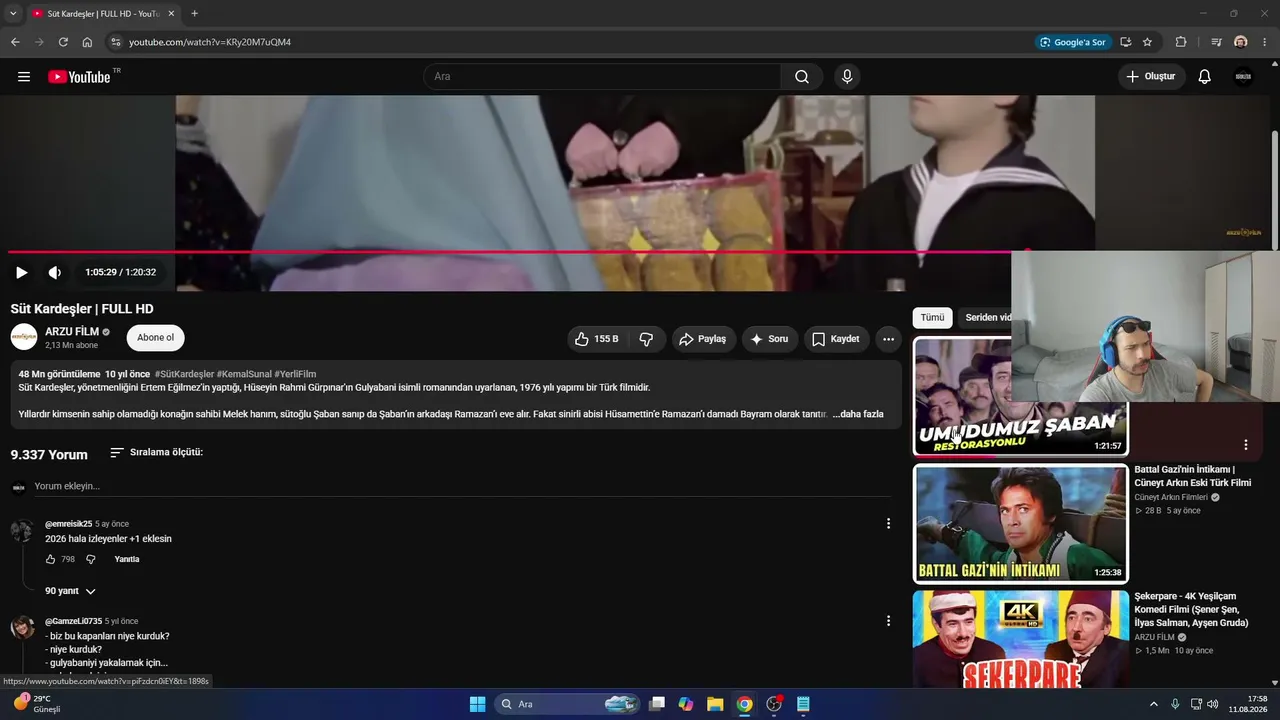Open File Explorer from the taskbar
Viewport: 1280px width, 720px height.
(x=715, y=704)
